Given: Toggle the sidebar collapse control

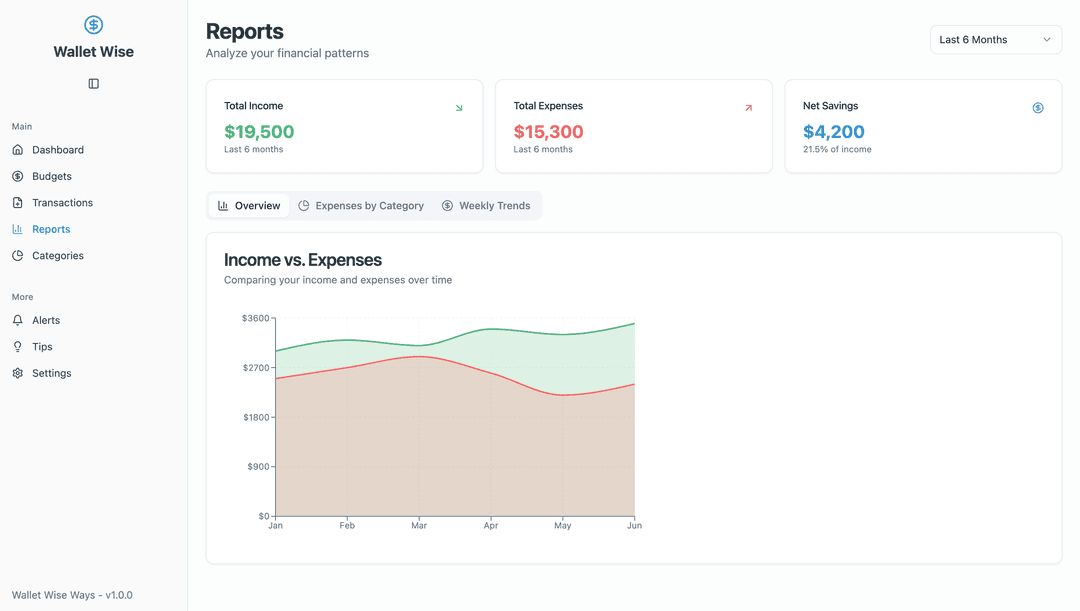Looking at the screenshot, I should tap(93, 83).
